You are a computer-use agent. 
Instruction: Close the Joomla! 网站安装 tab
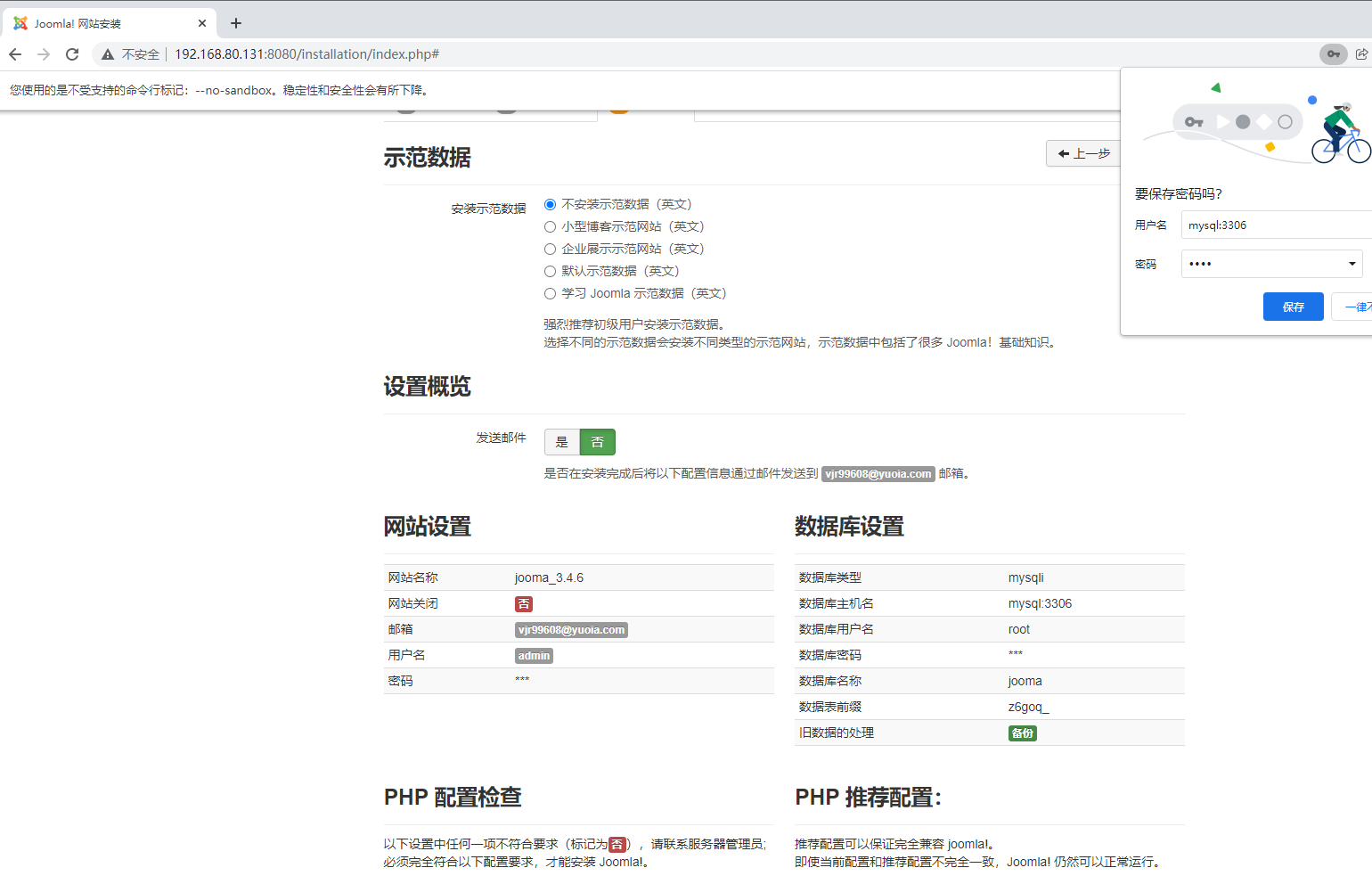[202, 23]
